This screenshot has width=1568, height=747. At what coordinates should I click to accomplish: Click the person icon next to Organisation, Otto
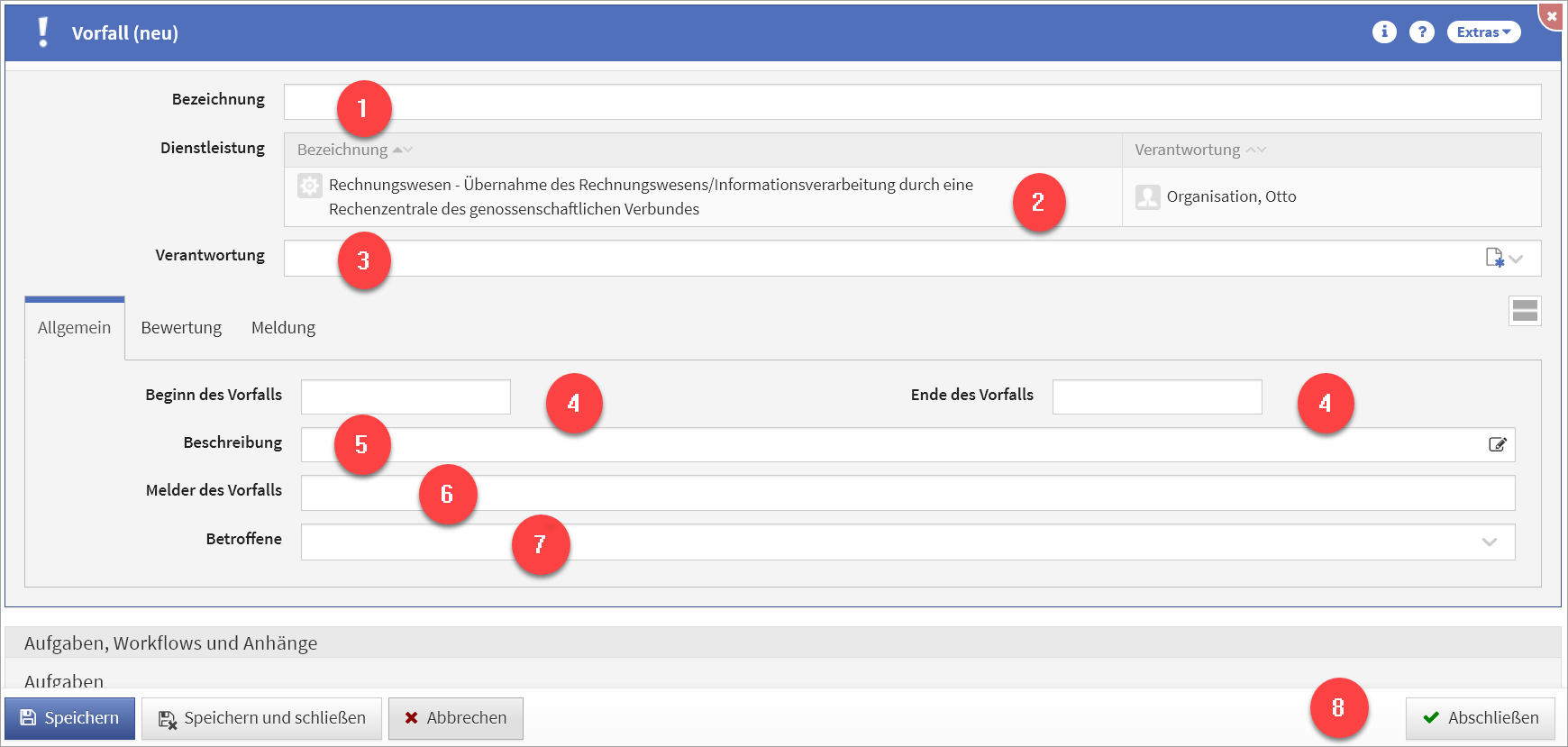click(x=1147, y=196)
